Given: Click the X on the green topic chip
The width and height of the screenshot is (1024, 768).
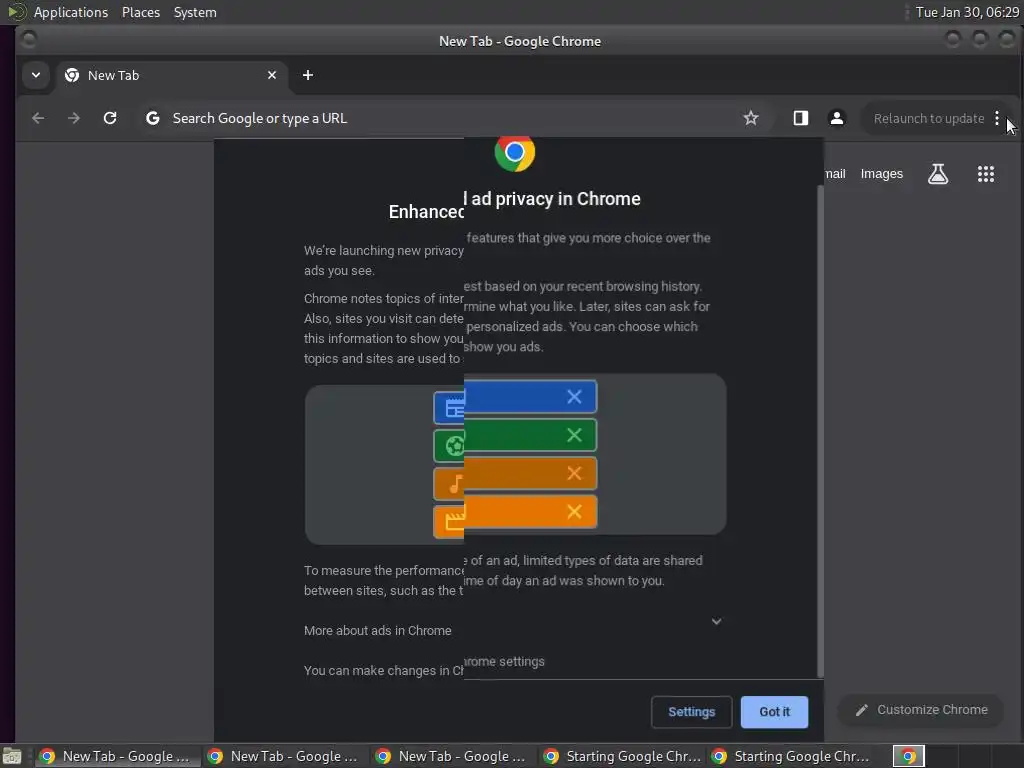Looking at the screenshot, I should pyautogui.click(x=574, y=435).
